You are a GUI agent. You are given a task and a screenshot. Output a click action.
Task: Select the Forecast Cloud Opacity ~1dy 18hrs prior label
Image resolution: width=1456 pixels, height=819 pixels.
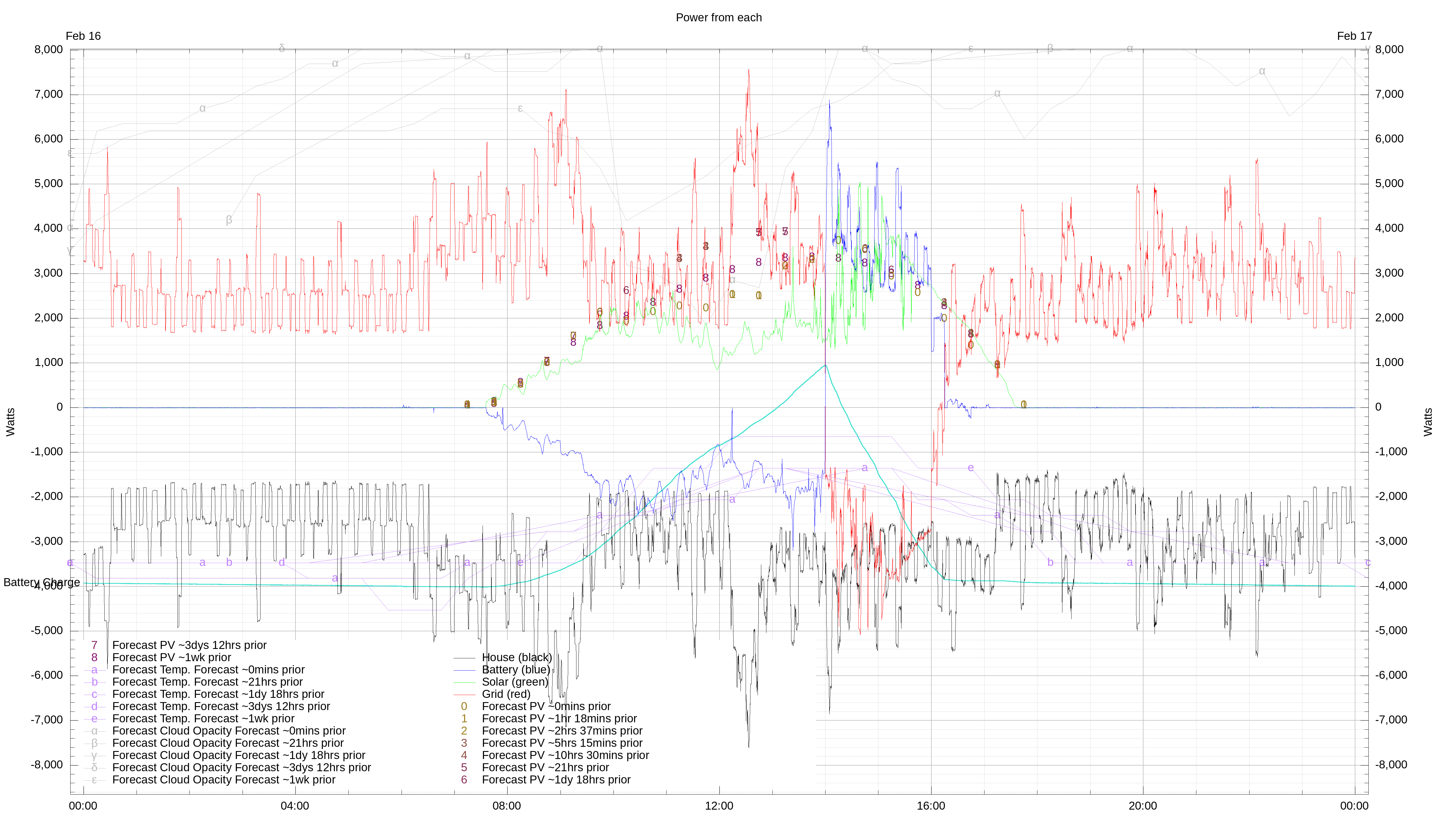239,756
